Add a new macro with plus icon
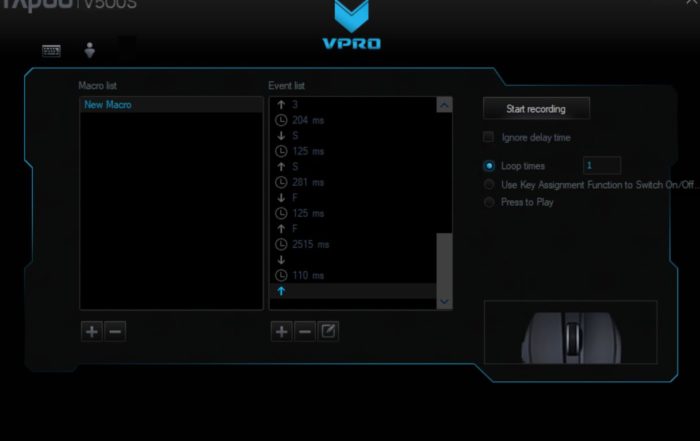Viewport: 700px width, 441px height. click(x=91, y=332)
